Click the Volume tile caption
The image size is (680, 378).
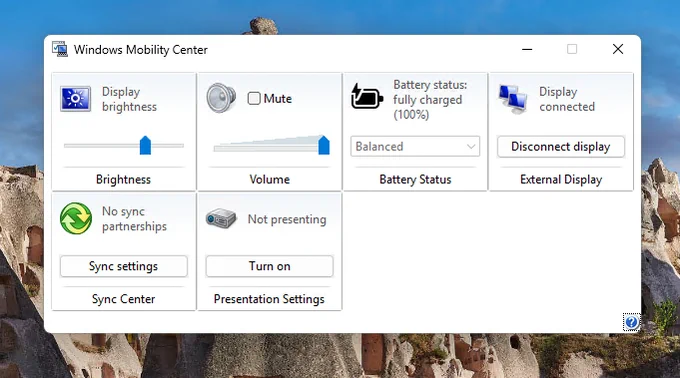[x=269, y=179]
